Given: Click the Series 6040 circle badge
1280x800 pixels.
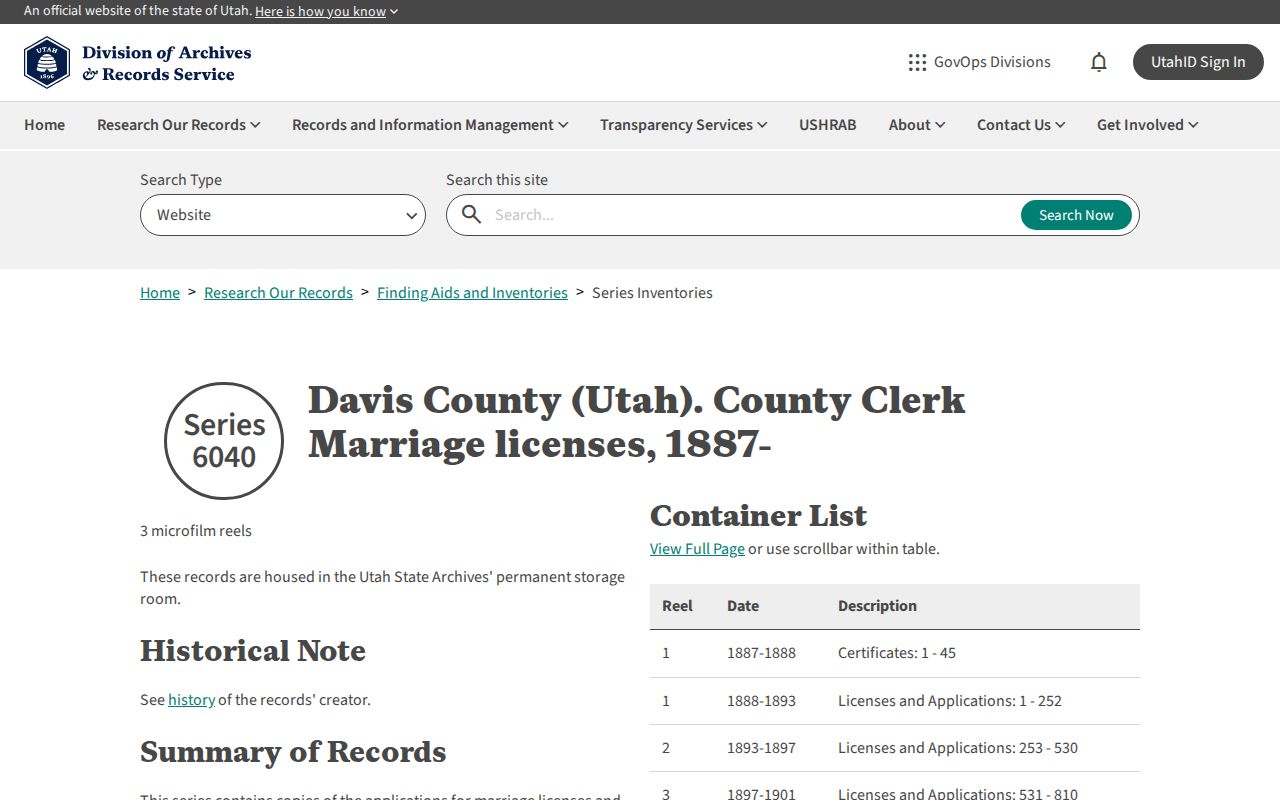Looking at the screenshot, I should coord(224,441).
